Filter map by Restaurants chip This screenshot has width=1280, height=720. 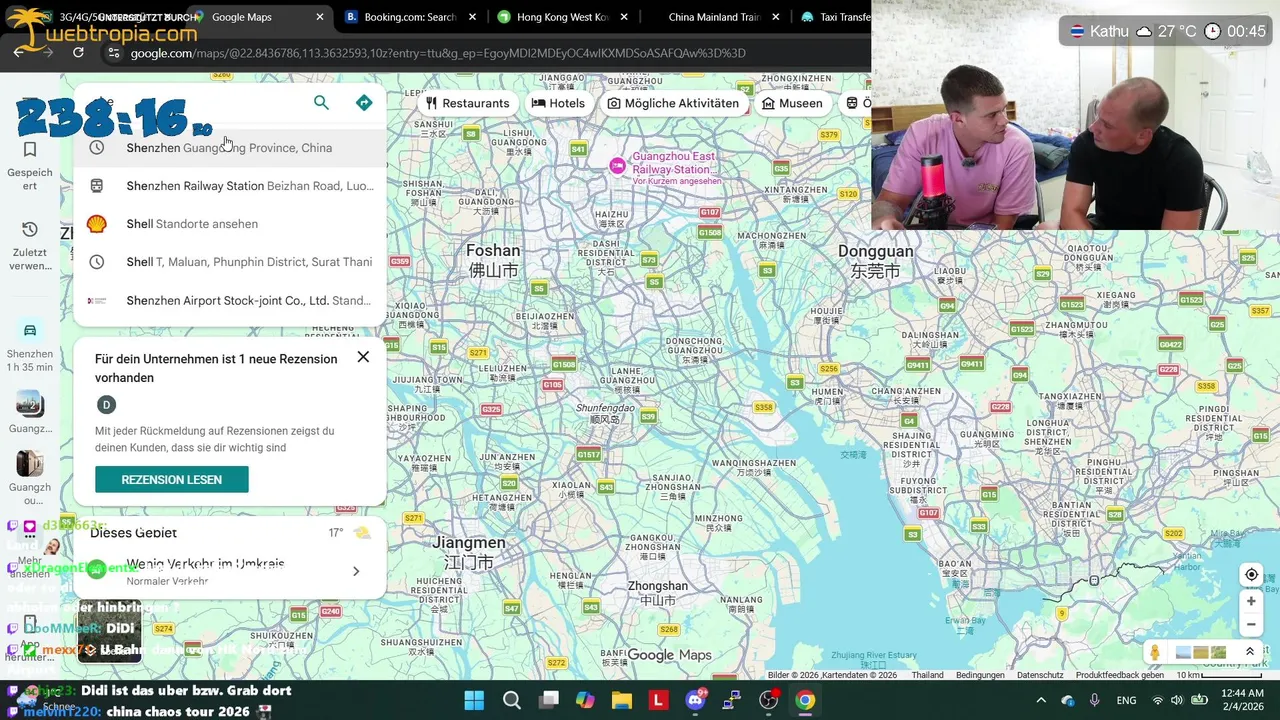[467, 103]
